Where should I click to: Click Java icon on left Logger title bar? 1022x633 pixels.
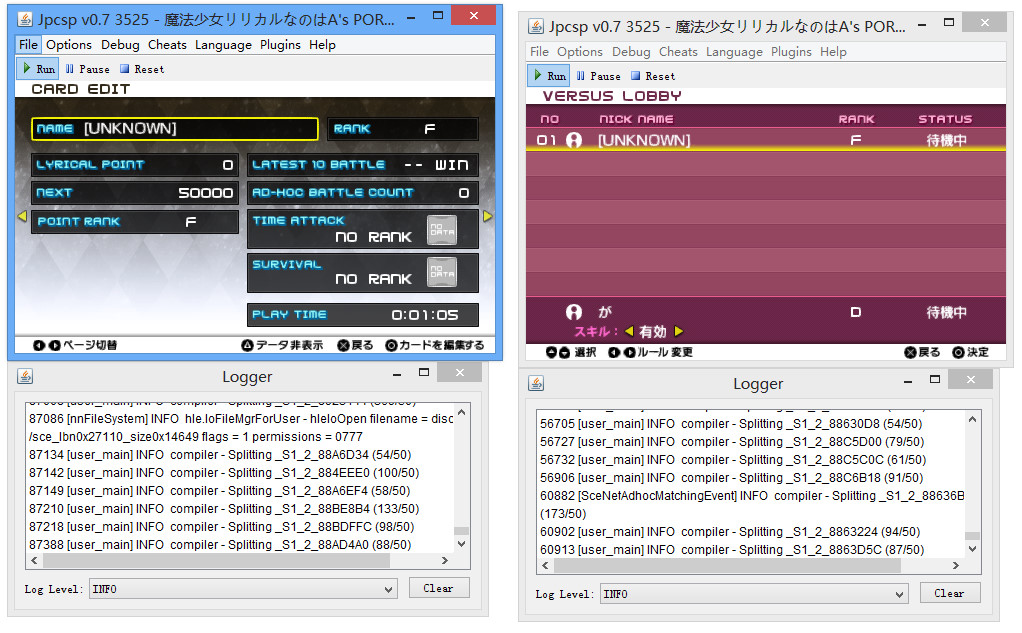pos(25,376)
